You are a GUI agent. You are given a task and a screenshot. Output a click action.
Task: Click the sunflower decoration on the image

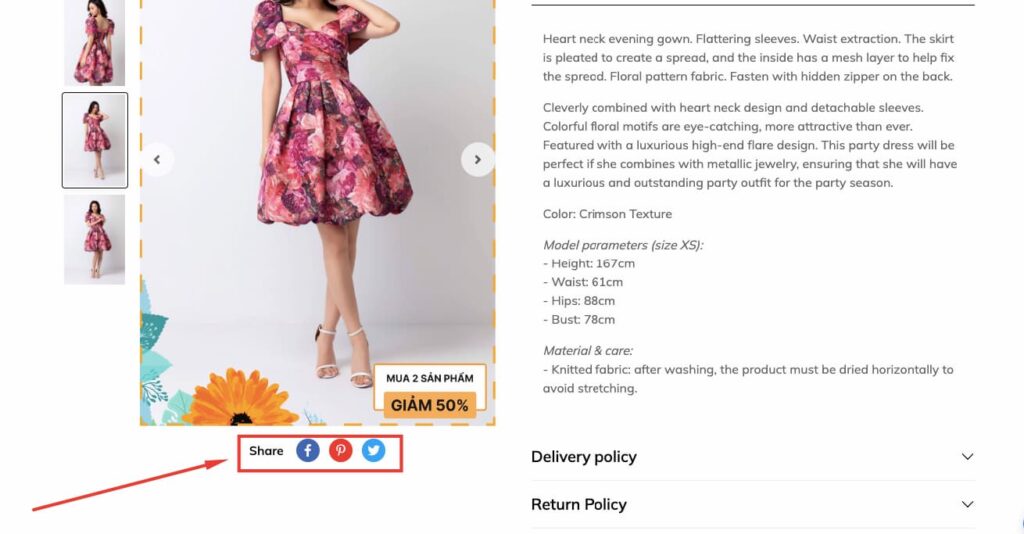click(x=240, y=398)
